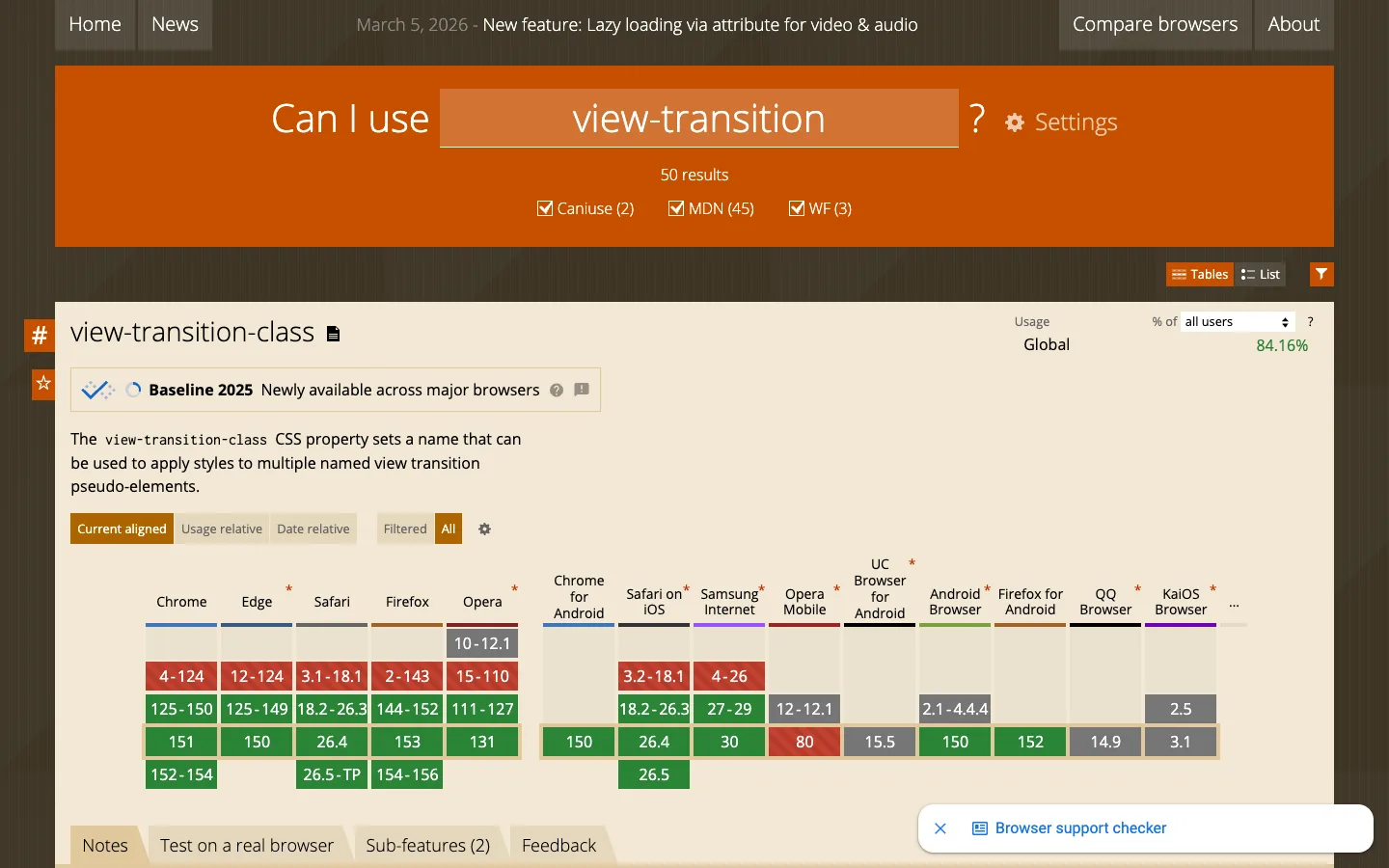This screenshot has width=1389, height=868.
Task: Select the Usage relative view mode
Action: click(222, 529)
